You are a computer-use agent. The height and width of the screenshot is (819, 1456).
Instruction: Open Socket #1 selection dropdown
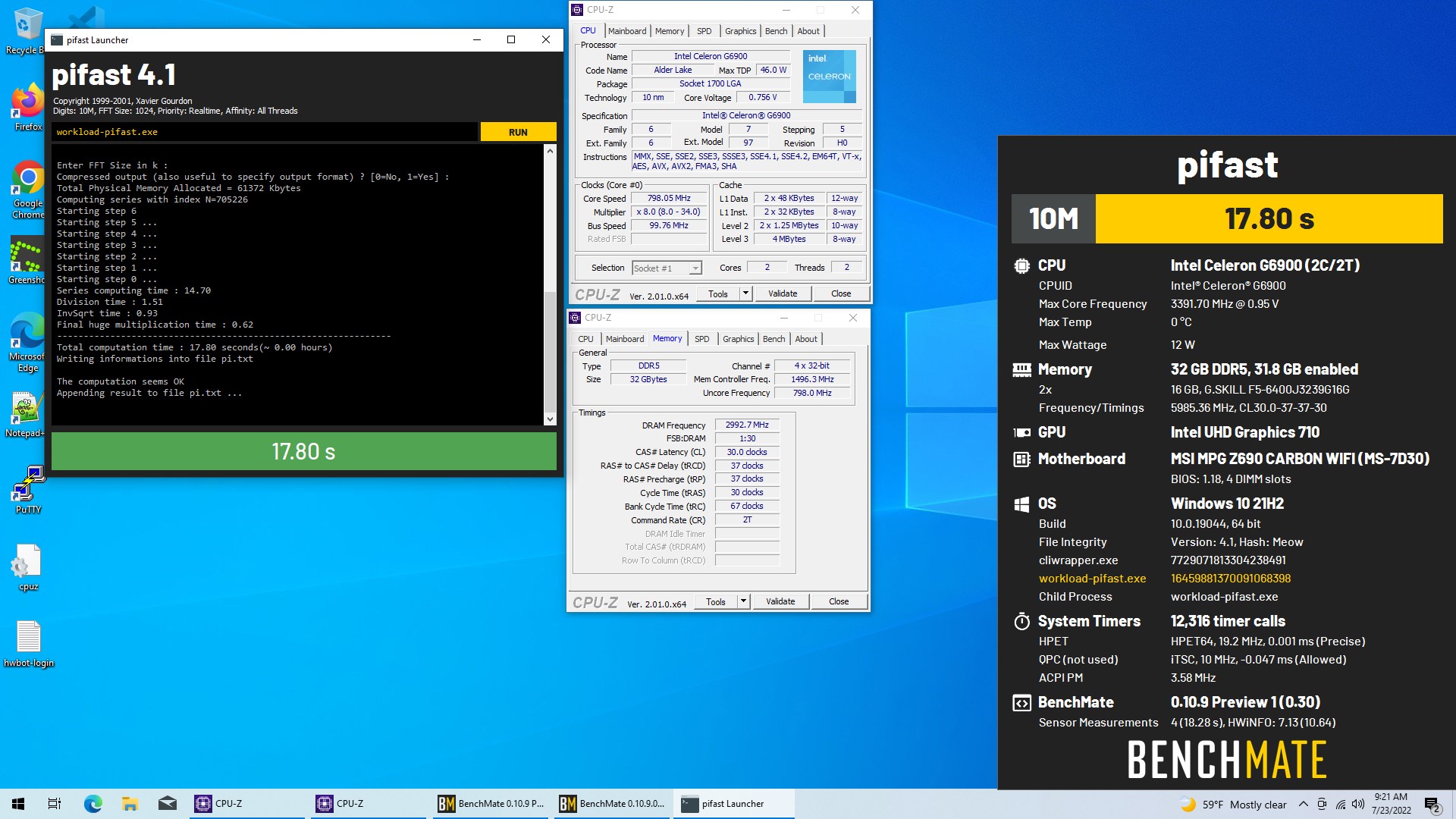[x=667, y=268]
